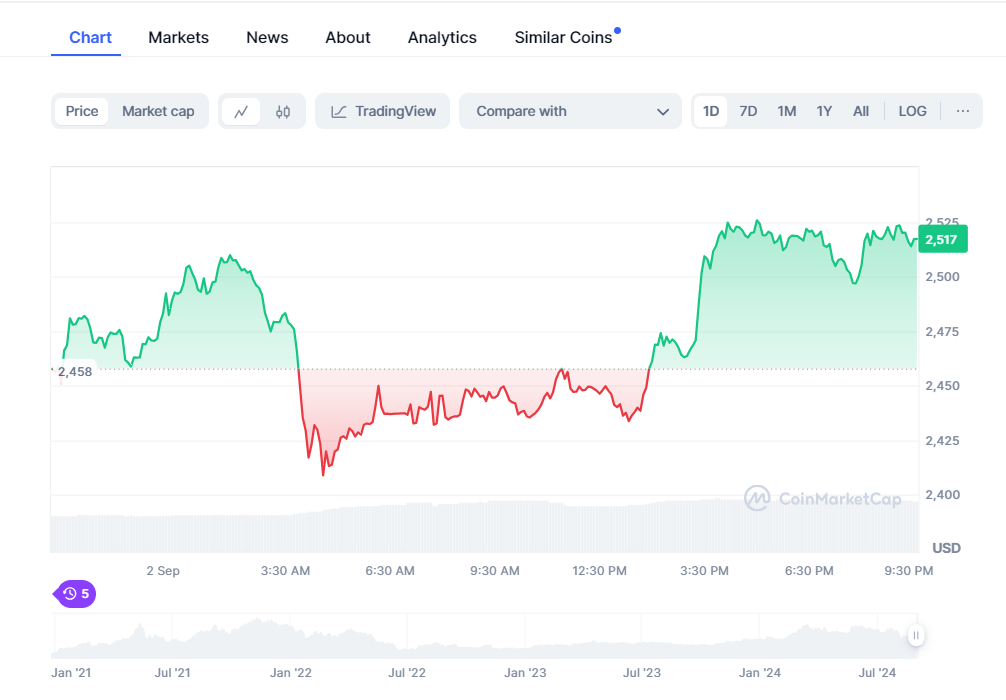Click the blue dot on Similar Coins

618,30
